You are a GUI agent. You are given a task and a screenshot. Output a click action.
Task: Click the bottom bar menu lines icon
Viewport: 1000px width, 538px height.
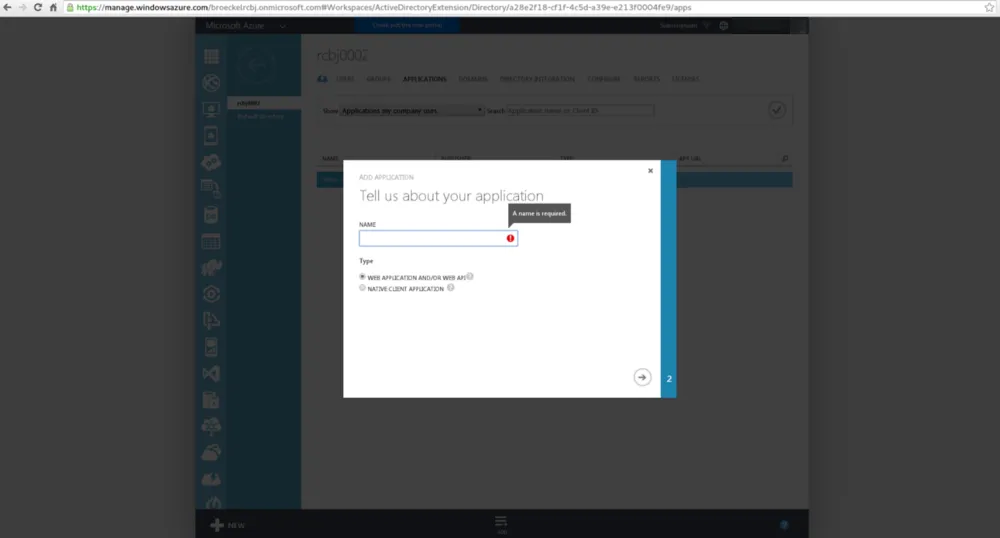pos(501,523)
